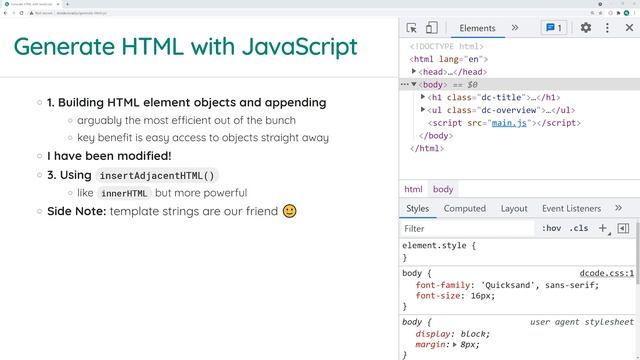This screenshot has width=640, height=360.
Task: Expand the h1 dc-title node
Action: (x=423, y=97)
